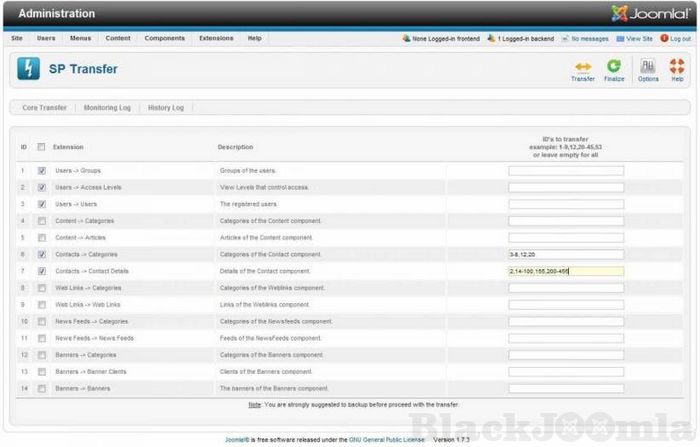Click the SP Transfer lightning logo icon
Screen dimensions: 700x447
click(x=29, y=69)
